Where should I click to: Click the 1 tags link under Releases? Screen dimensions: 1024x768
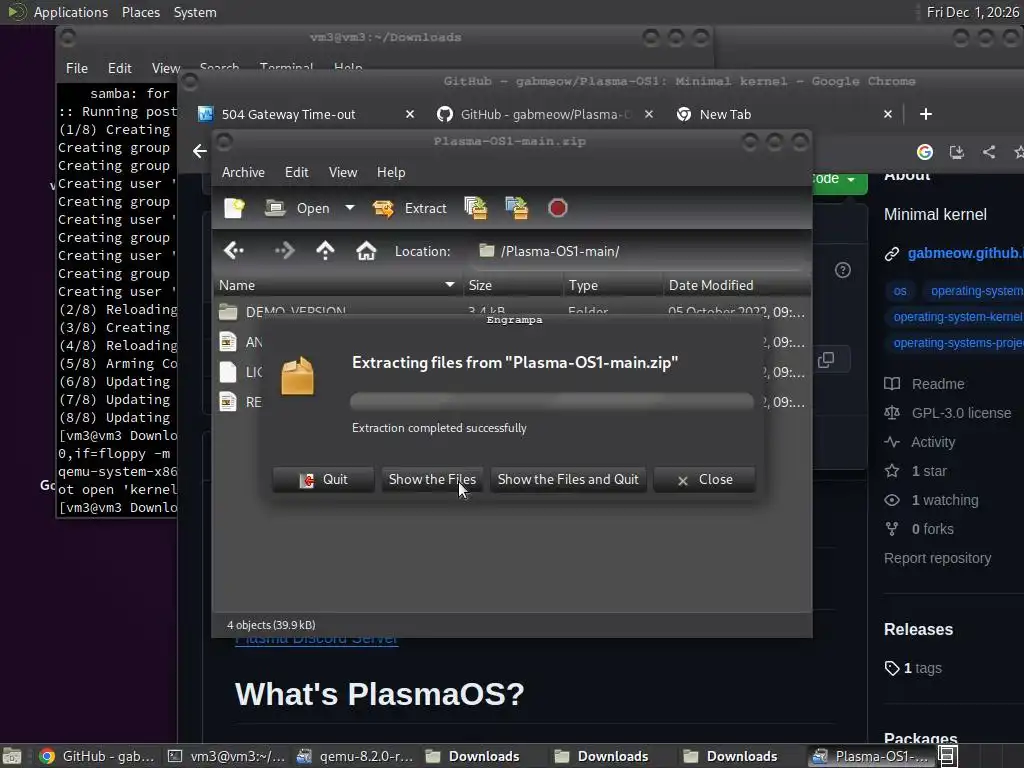913,668
